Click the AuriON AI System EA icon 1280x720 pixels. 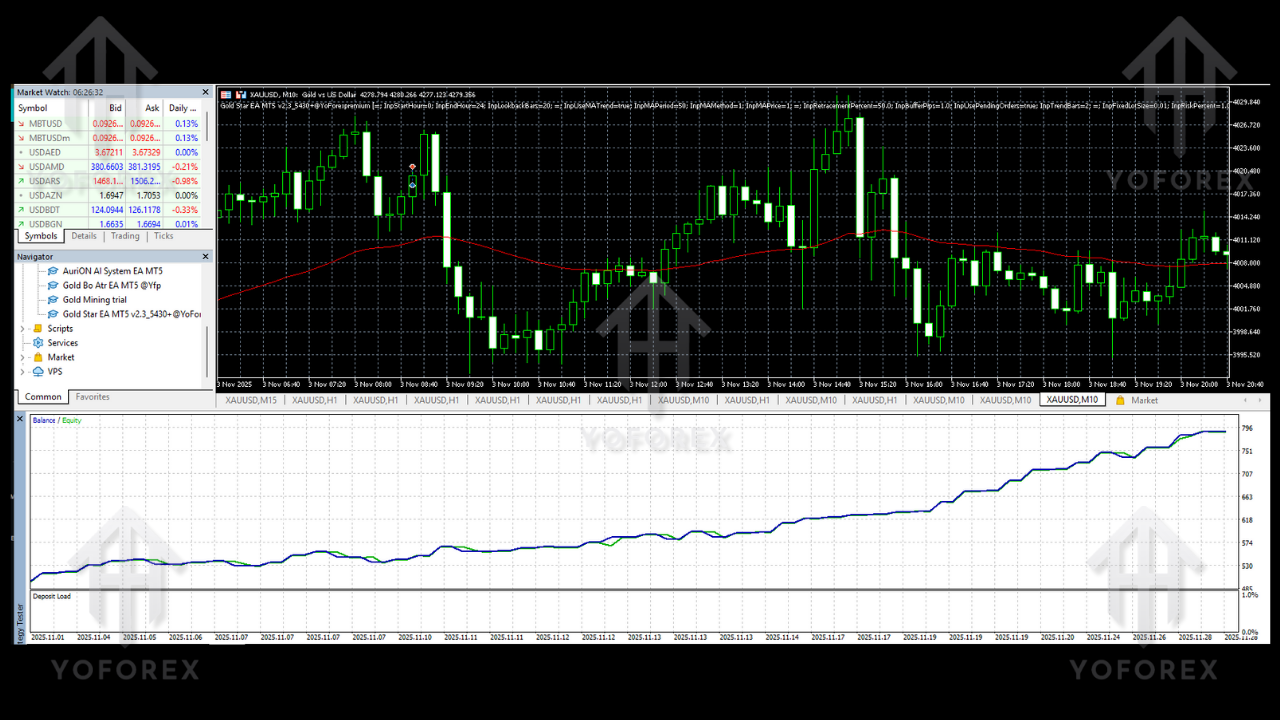click(x=54, y=271)
